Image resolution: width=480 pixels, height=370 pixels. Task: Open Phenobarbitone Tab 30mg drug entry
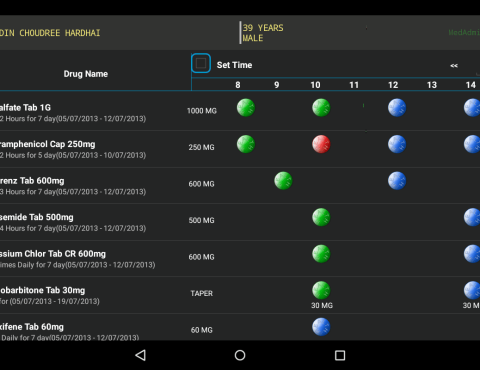coord(50,295)
